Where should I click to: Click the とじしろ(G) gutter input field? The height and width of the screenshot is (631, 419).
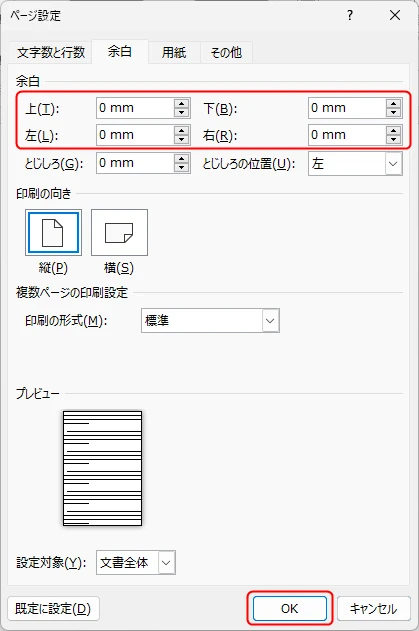click(135, 163)
